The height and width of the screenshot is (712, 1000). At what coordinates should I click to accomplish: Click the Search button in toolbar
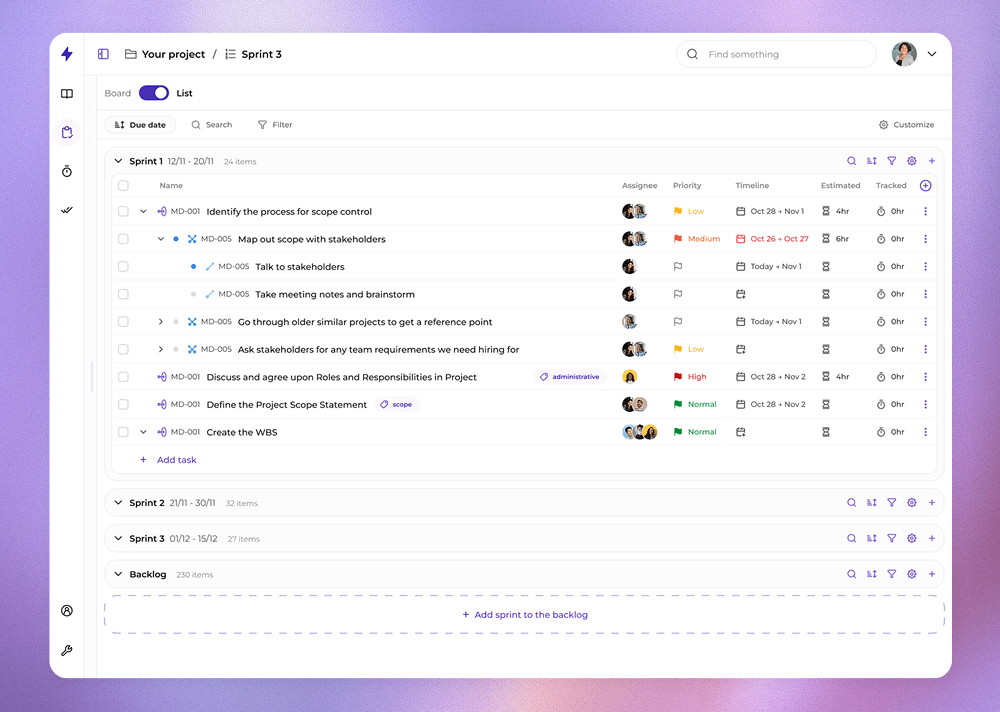(212, 125)
